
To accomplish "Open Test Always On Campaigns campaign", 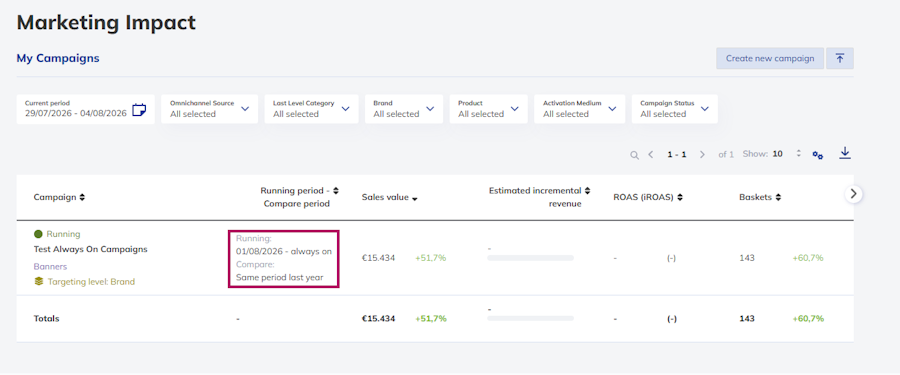I will [91, 249].
